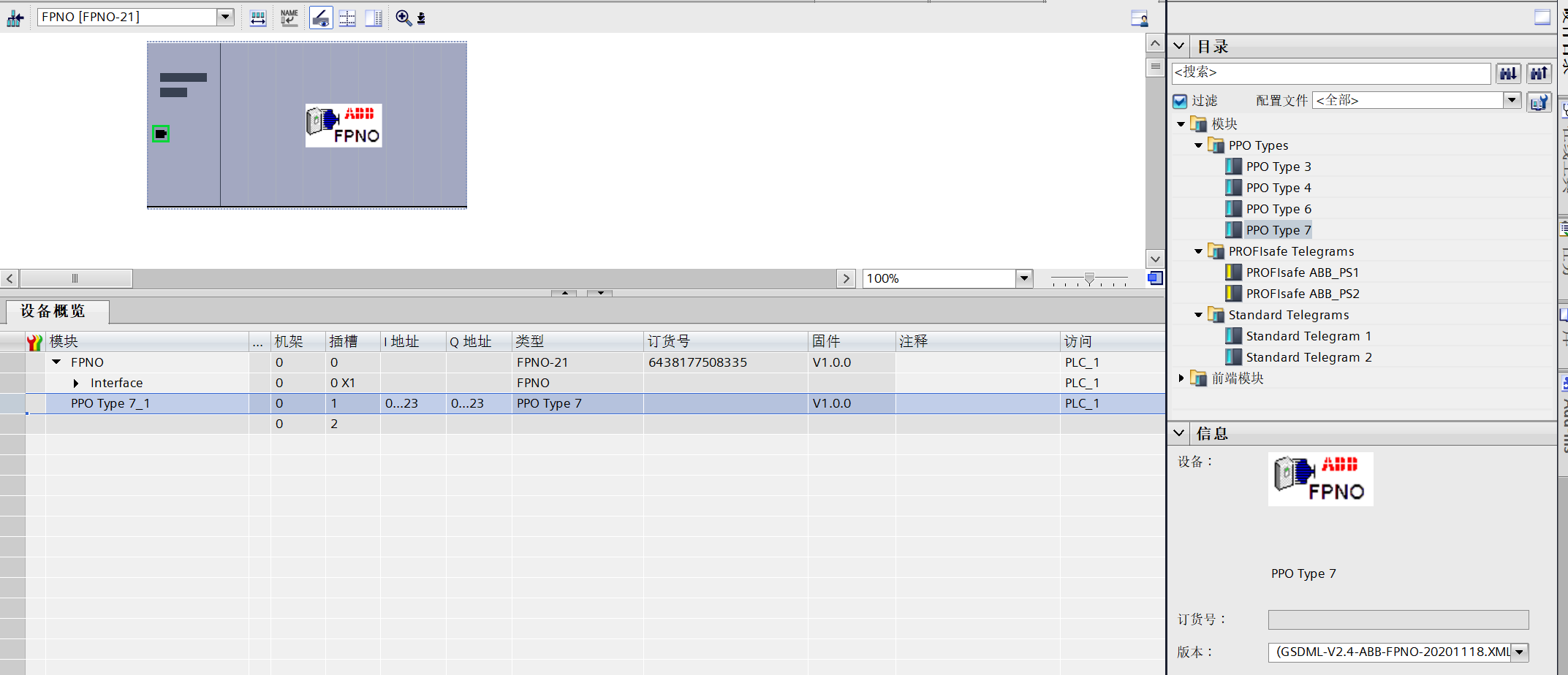1568x675 pixels.
Task: Collapse the PPO Types folder arrow
Action: (1198, 145)
